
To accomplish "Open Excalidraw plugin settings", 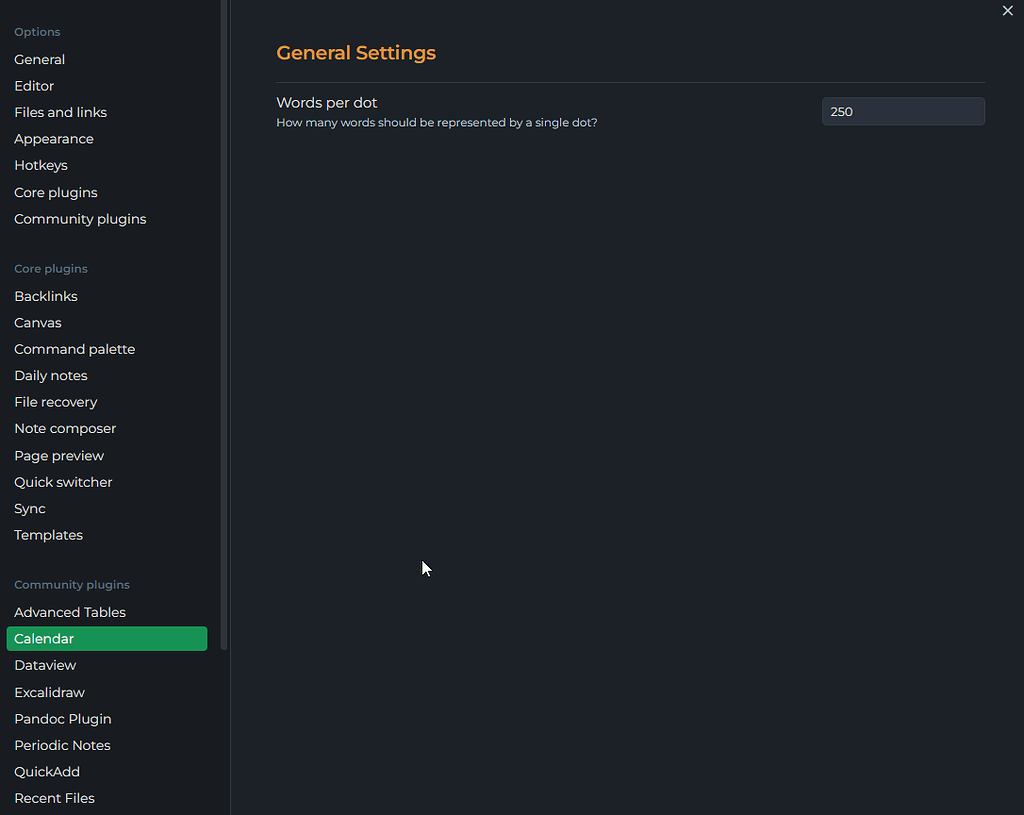I will click(x=49, y=692).
